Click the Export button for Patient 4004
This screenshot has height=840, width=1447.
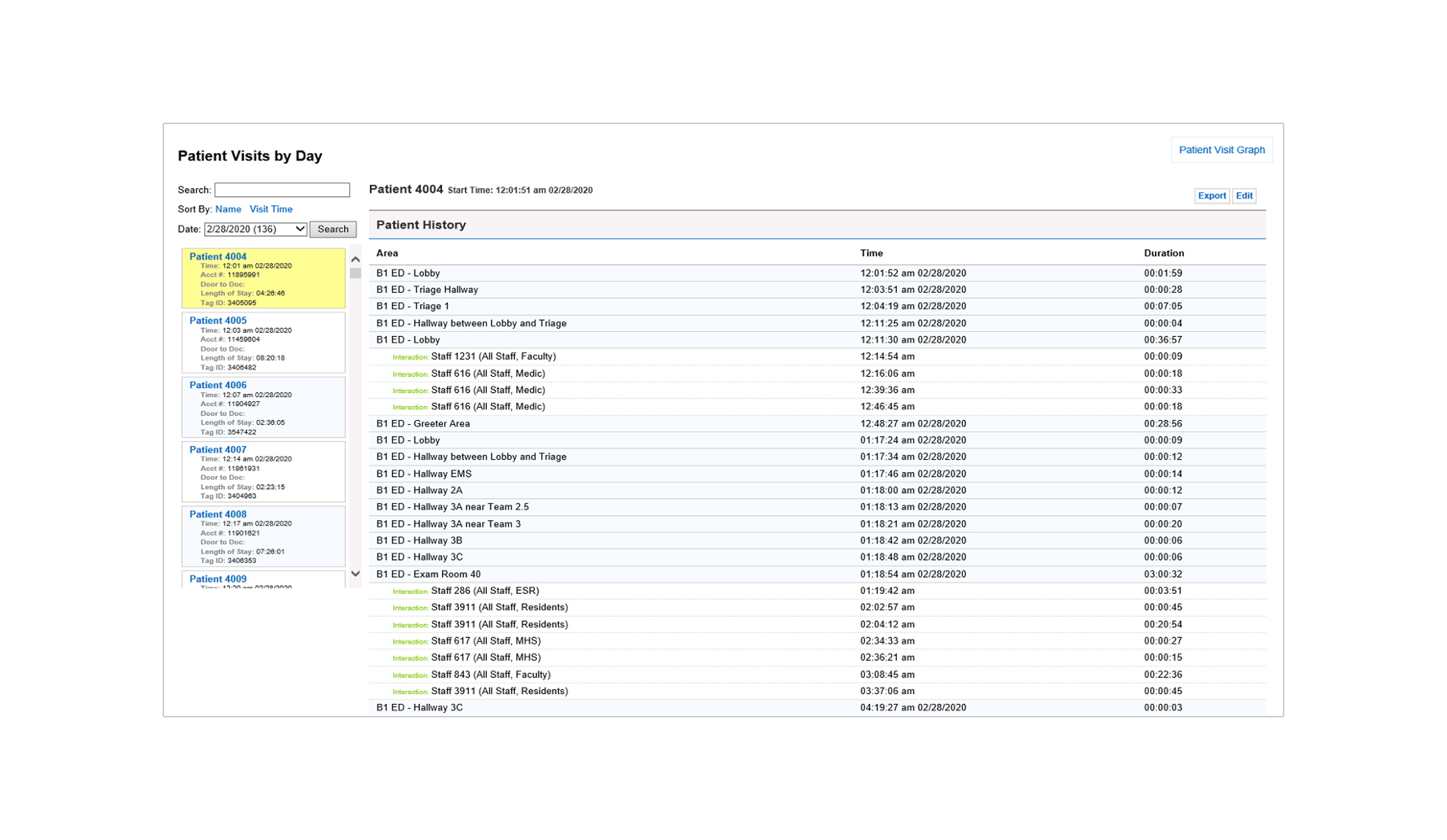point(1211,195)
